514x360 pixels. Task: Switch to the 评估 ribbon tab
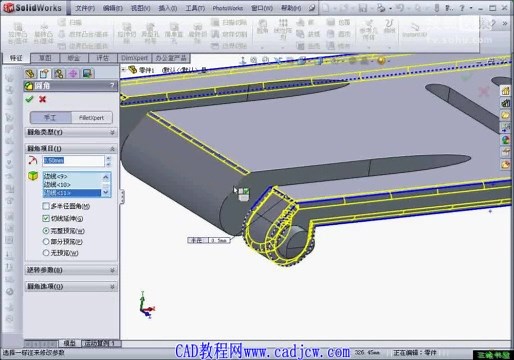tap(103, 58)
